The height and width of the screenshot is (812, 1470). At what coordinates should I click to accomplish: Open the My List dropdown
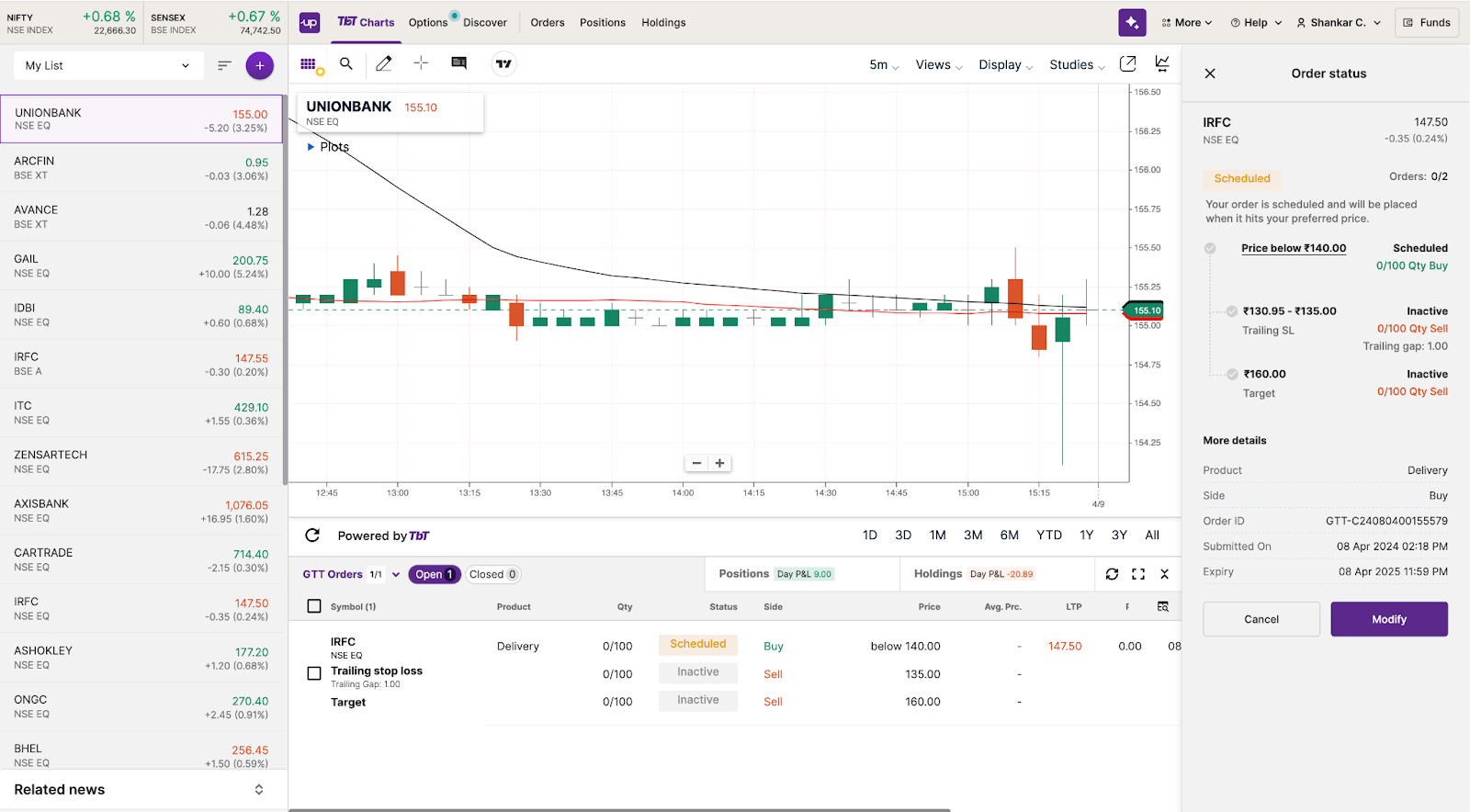tap(107, 65)
